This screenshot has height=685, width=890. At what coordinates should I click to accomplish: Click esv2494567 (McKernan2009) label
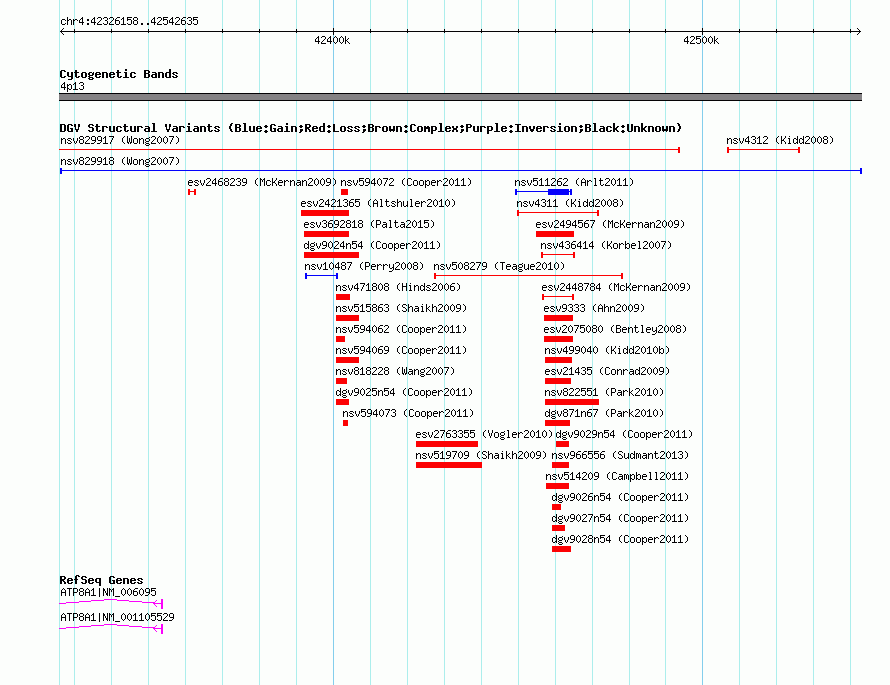[x=610, y=224]
